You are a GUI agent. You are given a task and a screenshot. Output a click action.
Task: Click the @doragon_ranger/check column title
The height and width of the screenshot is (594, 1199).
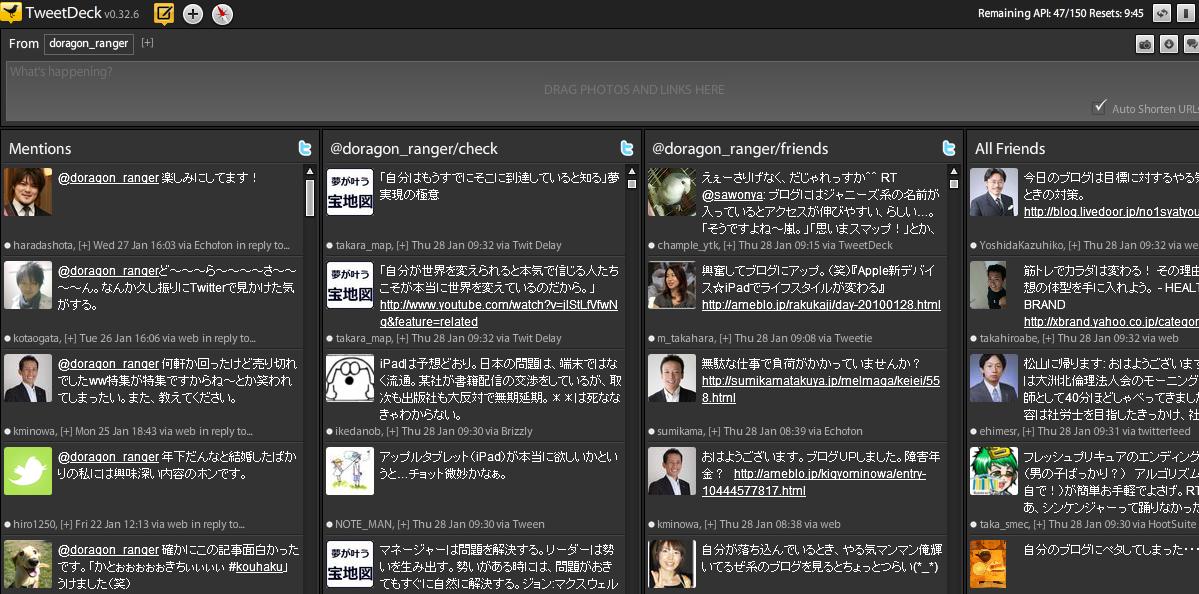(x=414, y=148)
